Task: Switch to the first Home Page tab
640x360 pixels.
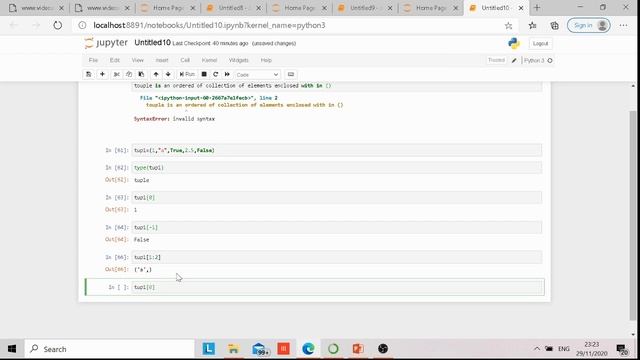Action: (168, 8)
